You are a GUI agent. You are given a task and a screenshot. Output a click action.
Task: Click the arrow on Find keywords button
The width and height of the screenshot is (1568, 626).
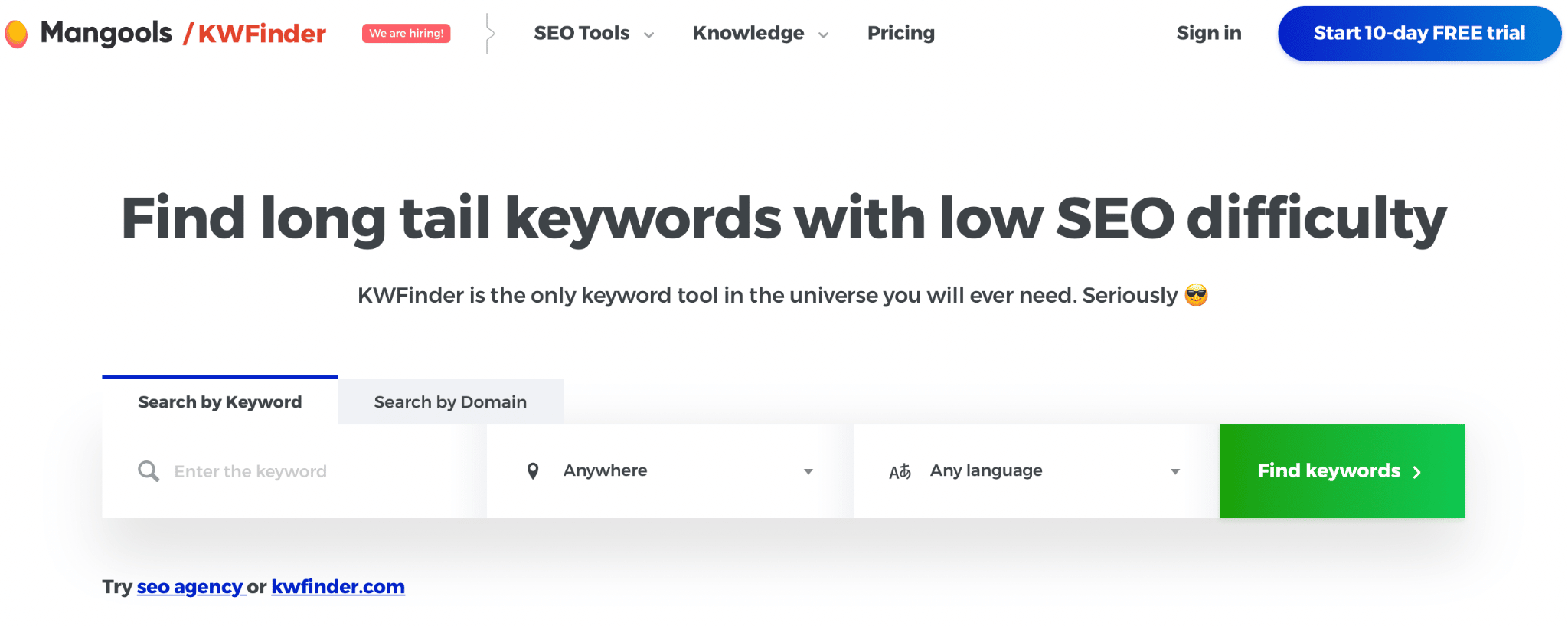click(1416, 472)
